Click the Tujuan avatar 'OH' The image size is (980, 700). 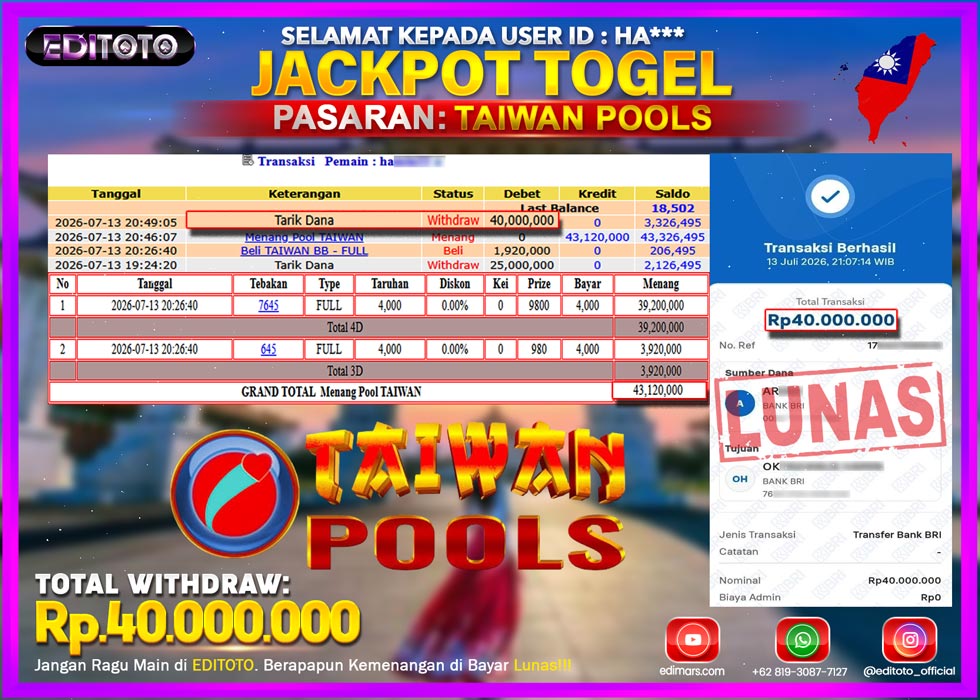coord(740,479)
